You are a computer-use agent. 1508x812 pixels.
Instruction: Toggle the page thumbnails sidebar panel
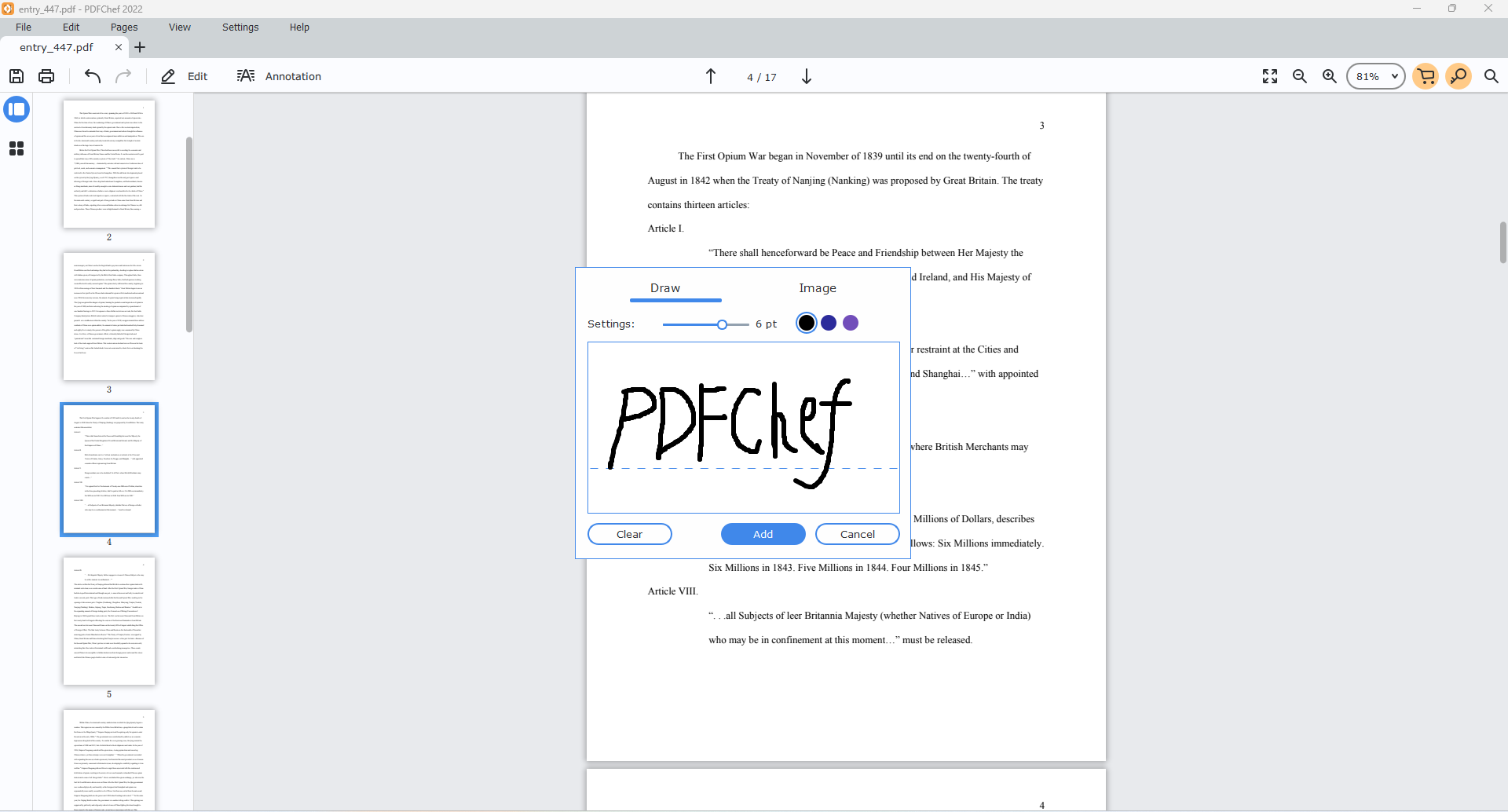pos(16,109)
